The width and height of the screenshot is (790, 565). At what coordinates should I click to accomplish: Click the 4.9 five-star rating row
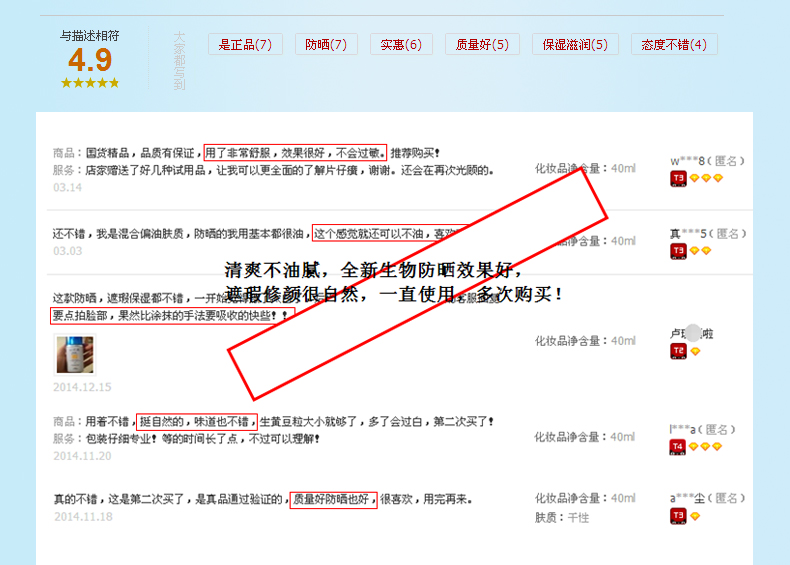click(90, 83)
